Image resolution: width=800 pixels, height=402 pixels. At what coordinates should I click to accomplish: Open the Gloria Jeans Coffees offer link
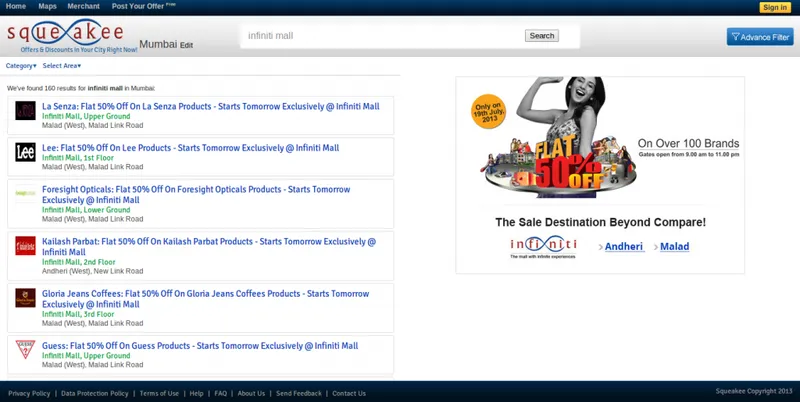(x=206, y=299)
